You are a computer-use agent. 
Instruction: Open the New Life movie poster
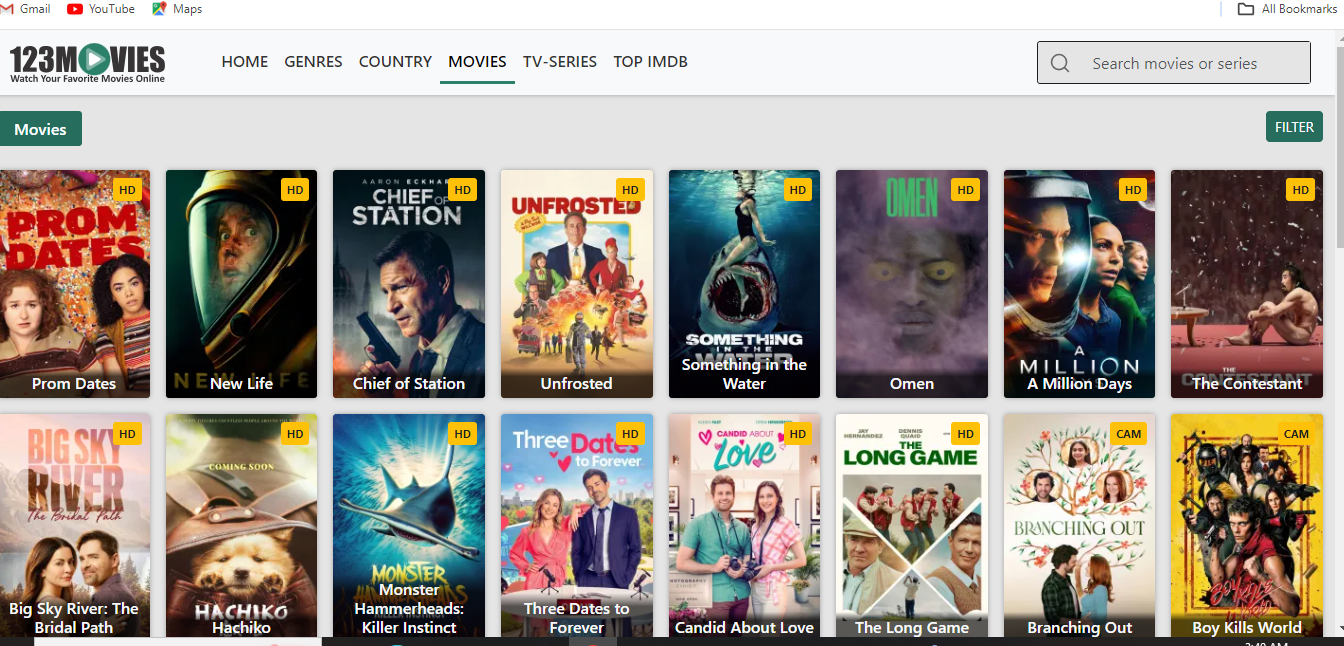point(241,284)
